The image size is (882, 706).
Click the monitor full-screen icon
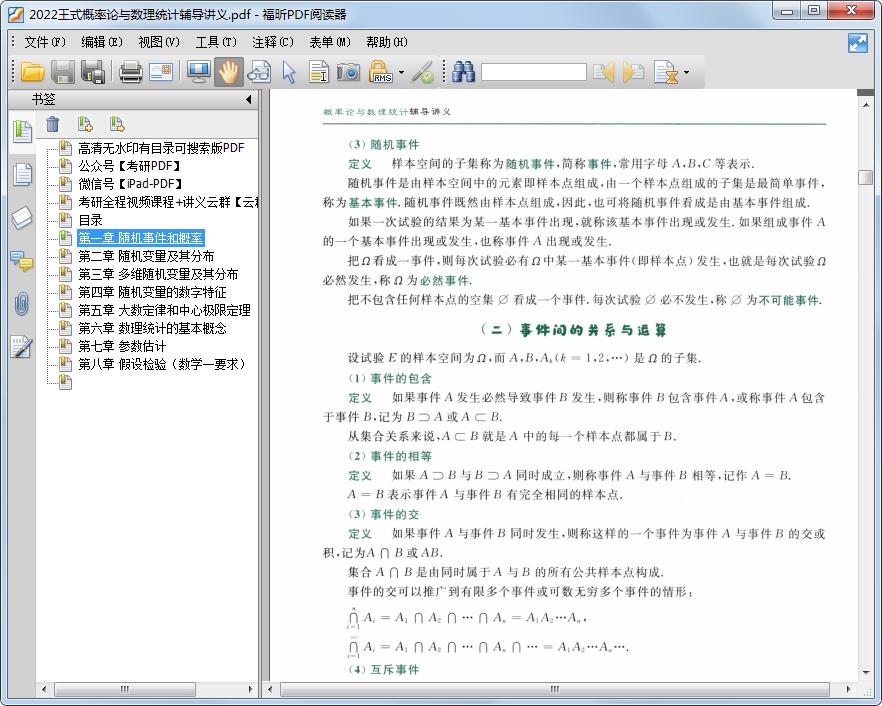pyautogui.click(x=198, y=72)
